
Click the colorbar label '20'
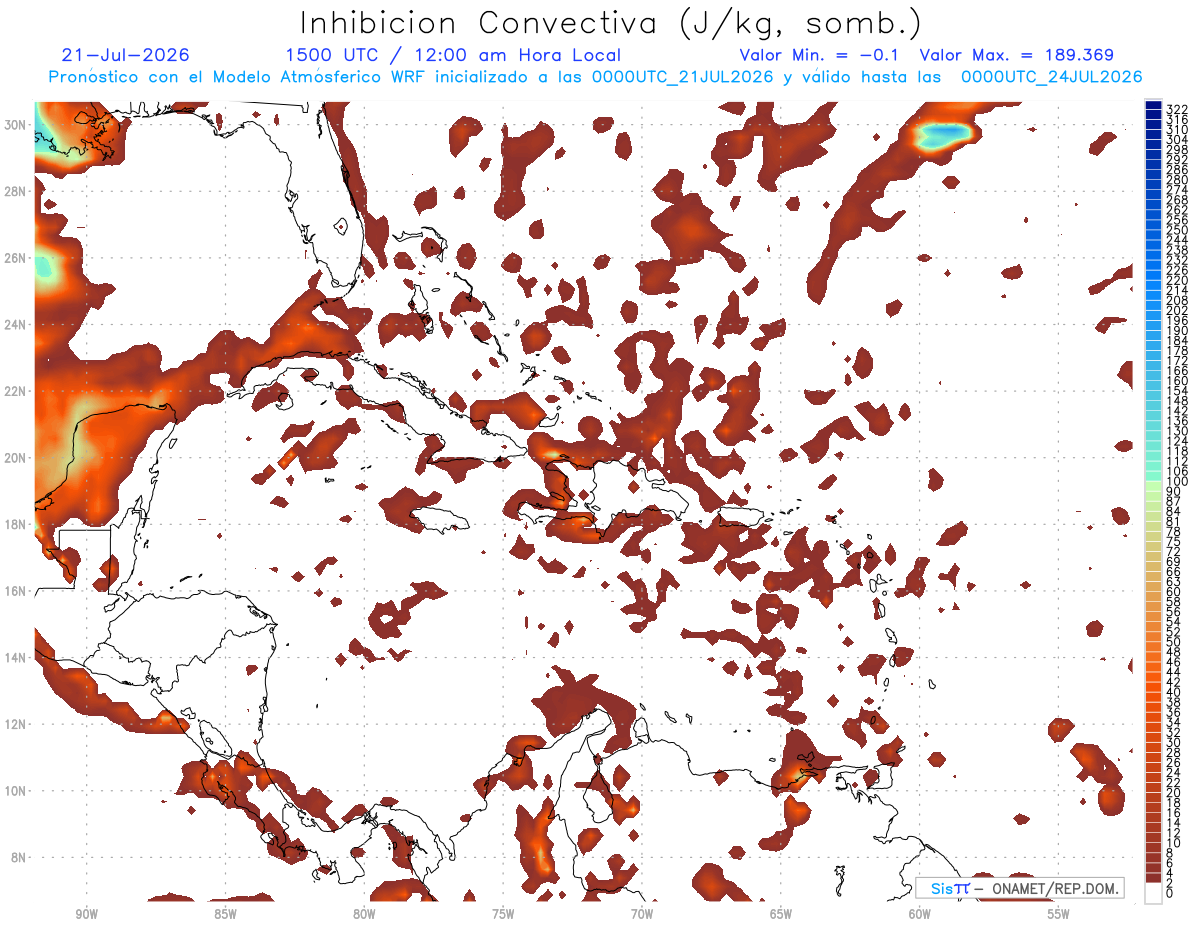coord(1174,792)
